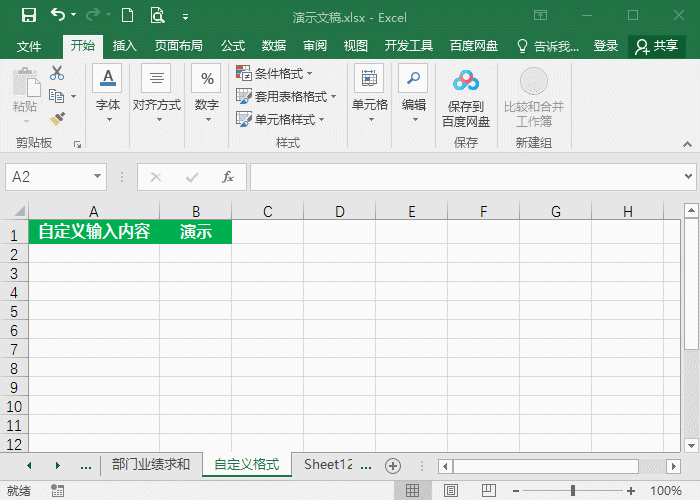Open the clipboard pane launcher
The image size is (700, 500).
click(77, 144)
